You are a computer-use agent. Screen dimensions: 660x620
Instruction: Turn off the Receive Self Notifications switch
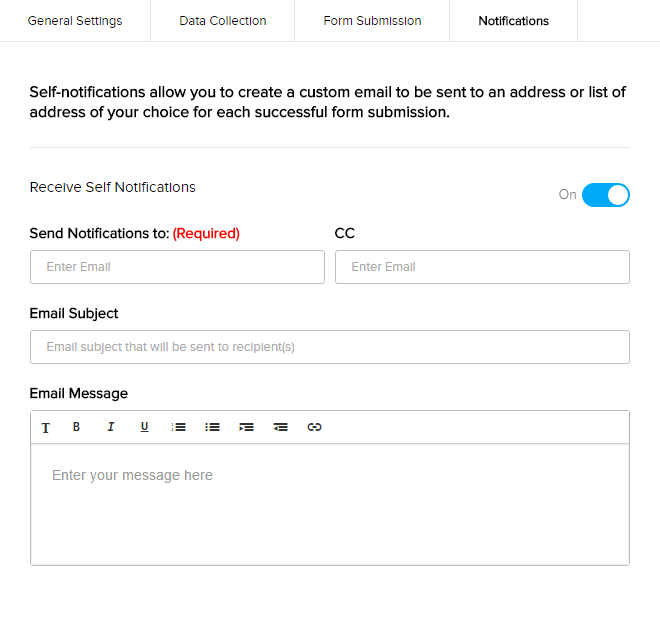point(605,195)
